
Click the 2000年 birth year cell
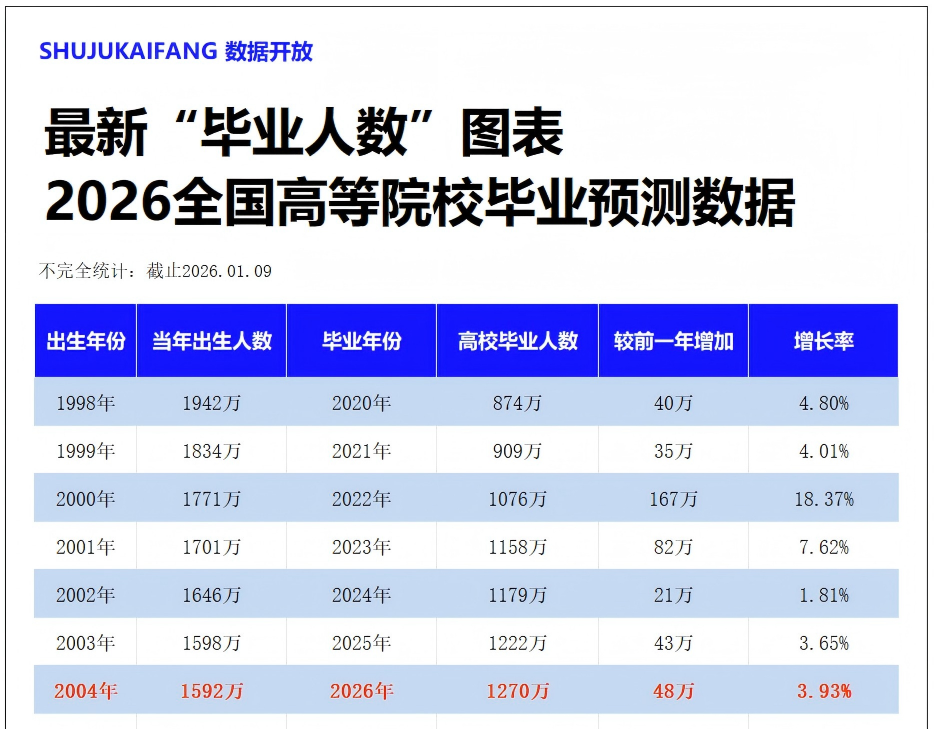tap(86, 499)
